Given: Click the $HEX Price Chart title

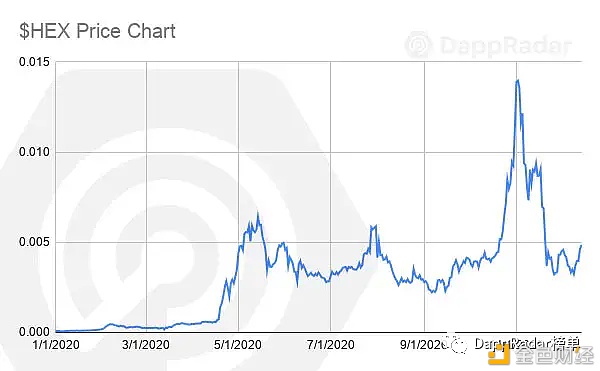Looking at the screenshot, I should (97, 31).
